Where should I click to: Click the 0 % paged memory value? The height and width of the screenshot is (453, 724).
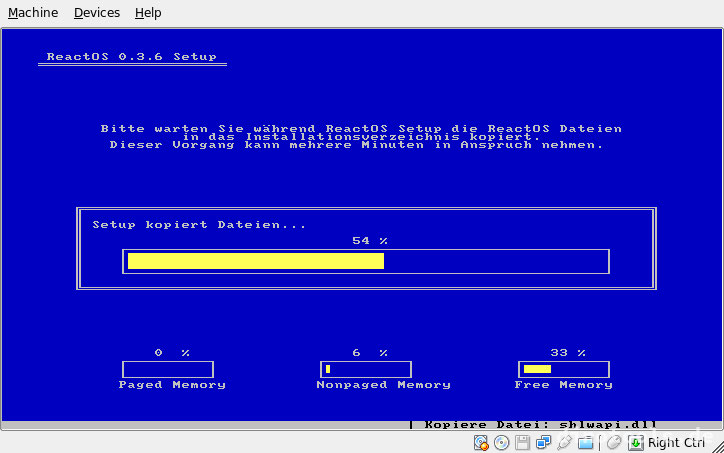[172, 353]
